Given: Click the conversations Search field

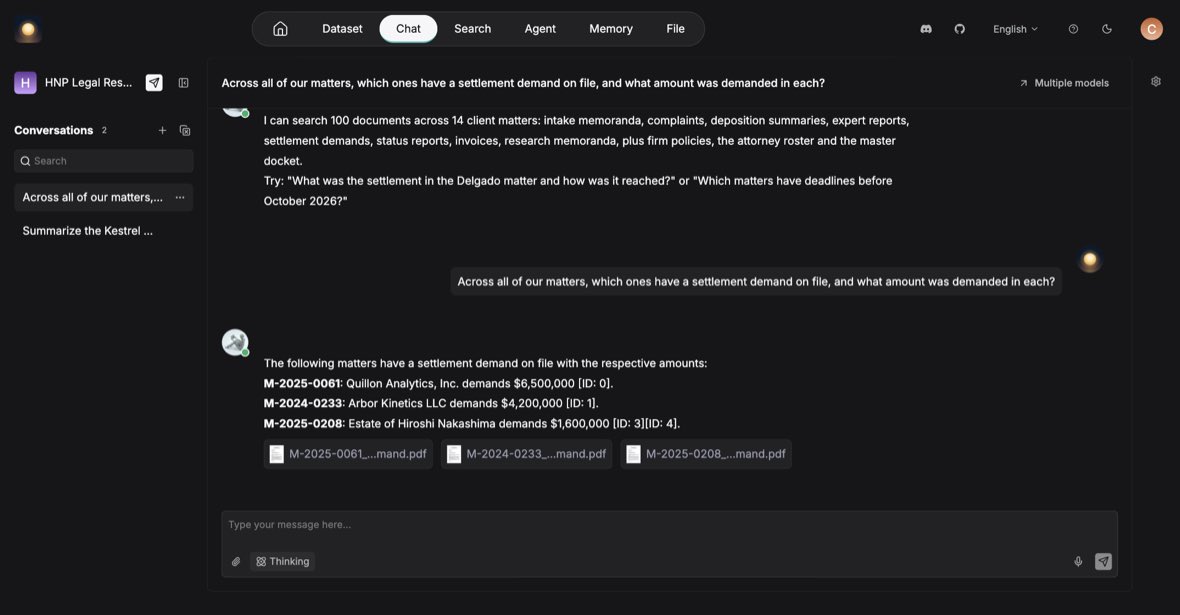Looking at the screenshot, I should coord(104,161).
